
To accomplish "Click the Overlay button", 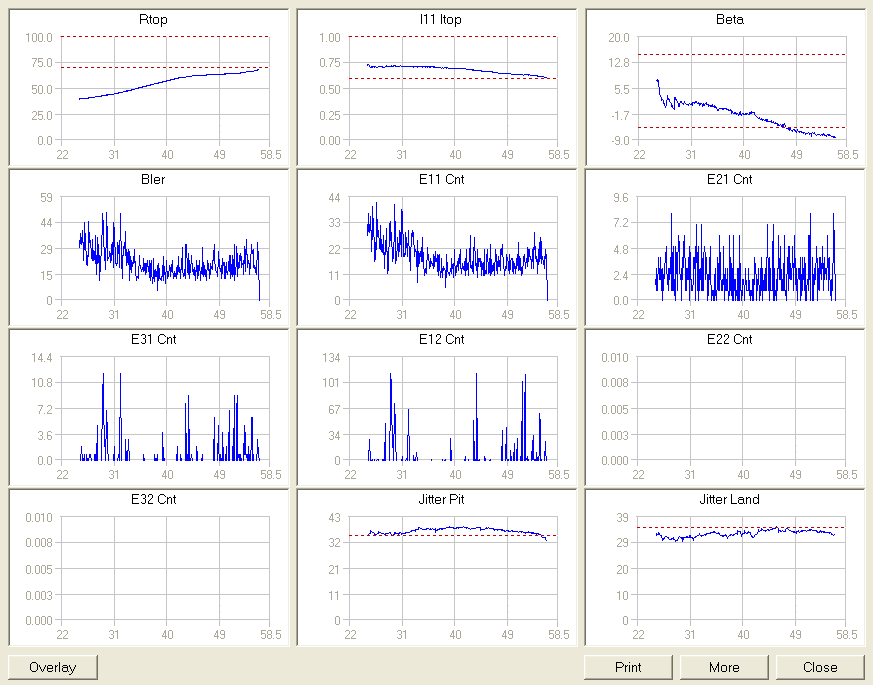I will coord(53,667).
